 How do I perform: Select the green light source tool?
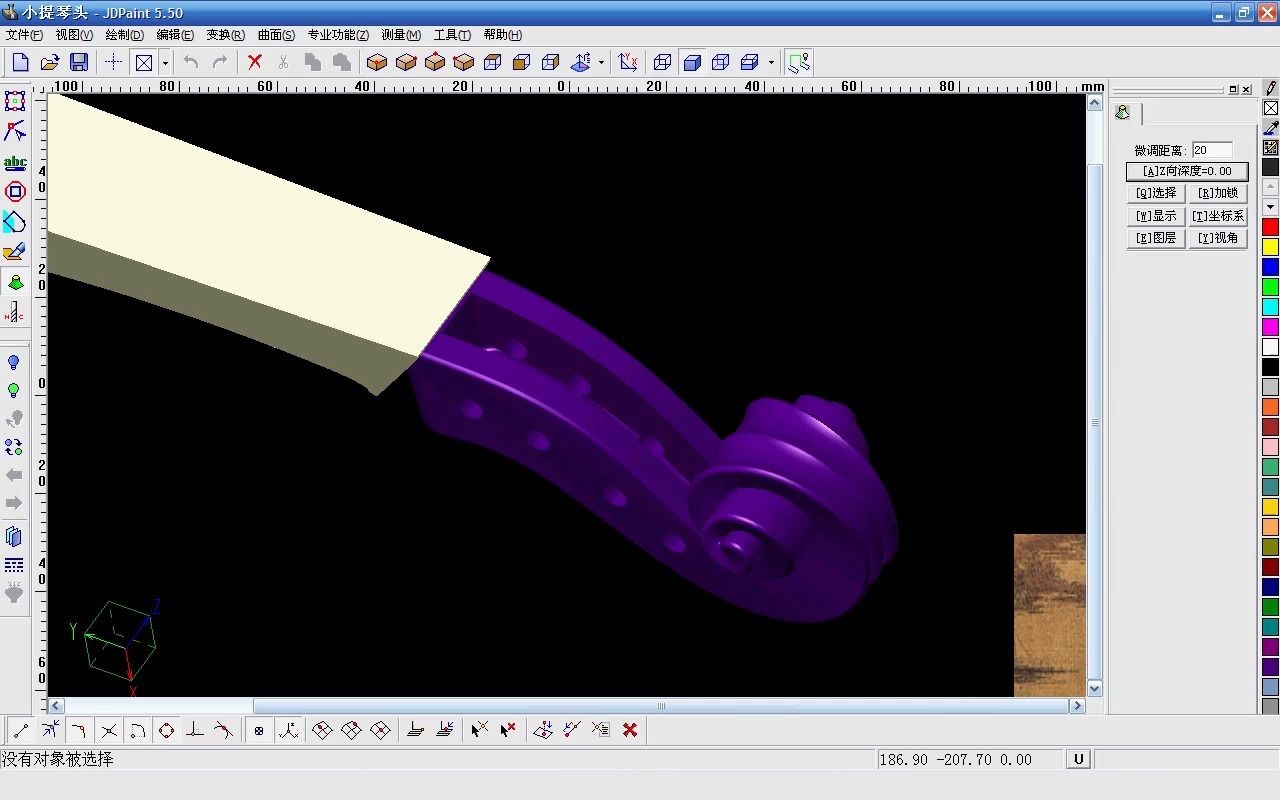14,390
